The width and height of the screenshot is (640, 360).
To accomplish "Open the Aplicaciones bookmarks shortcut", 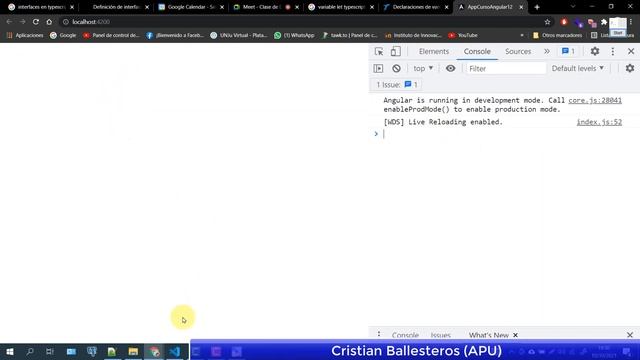I will click(x=25, y=36).
